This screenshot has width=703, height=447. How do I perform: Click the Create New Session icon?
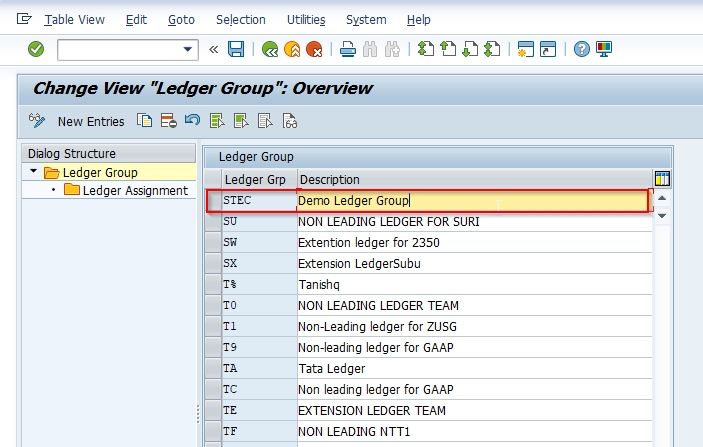pyautogui.click(x=525, y=49)
